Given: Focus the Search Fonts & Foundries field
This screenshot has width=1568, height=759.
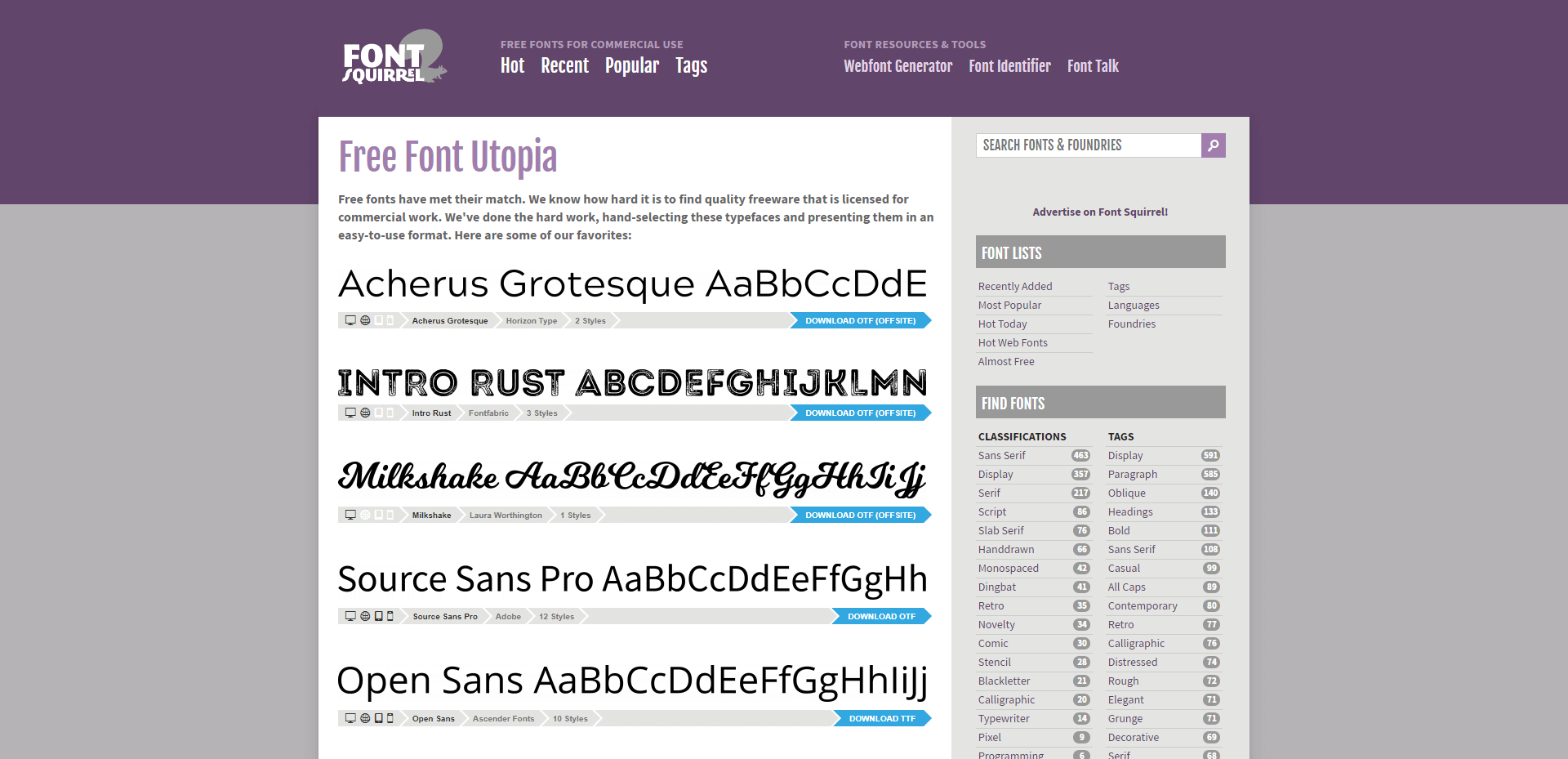Looking at the screenshot, I should [1089, 145].
